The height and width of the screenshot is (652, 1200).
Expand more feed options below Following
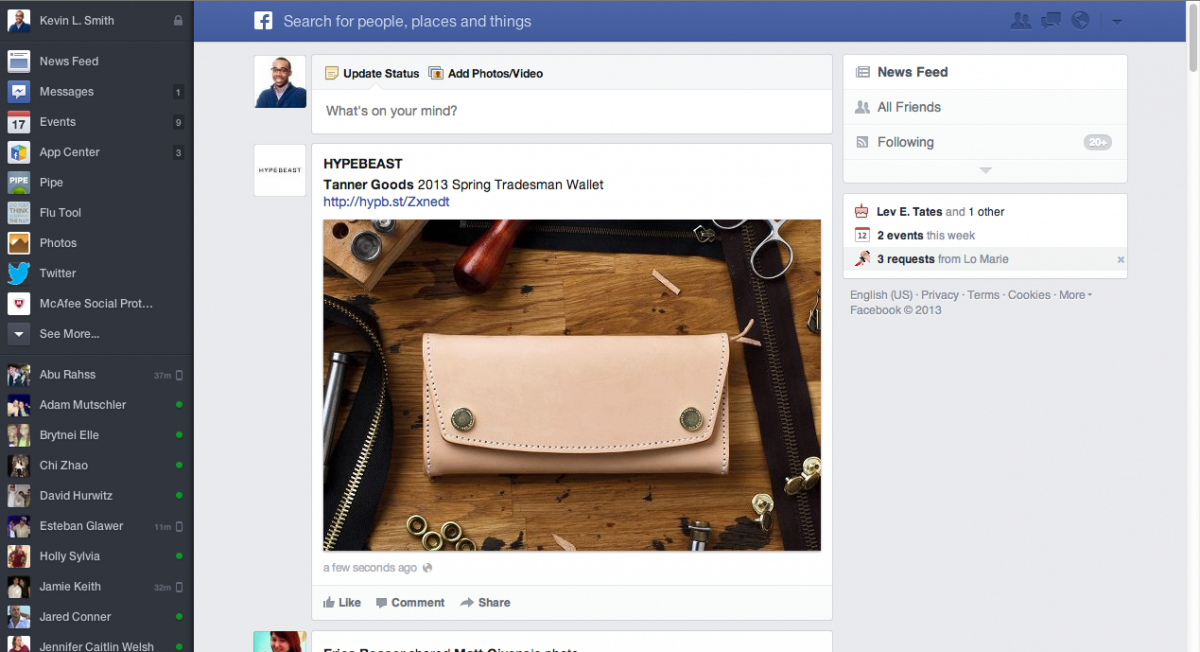pyautogui.click(x=985, y=171)
